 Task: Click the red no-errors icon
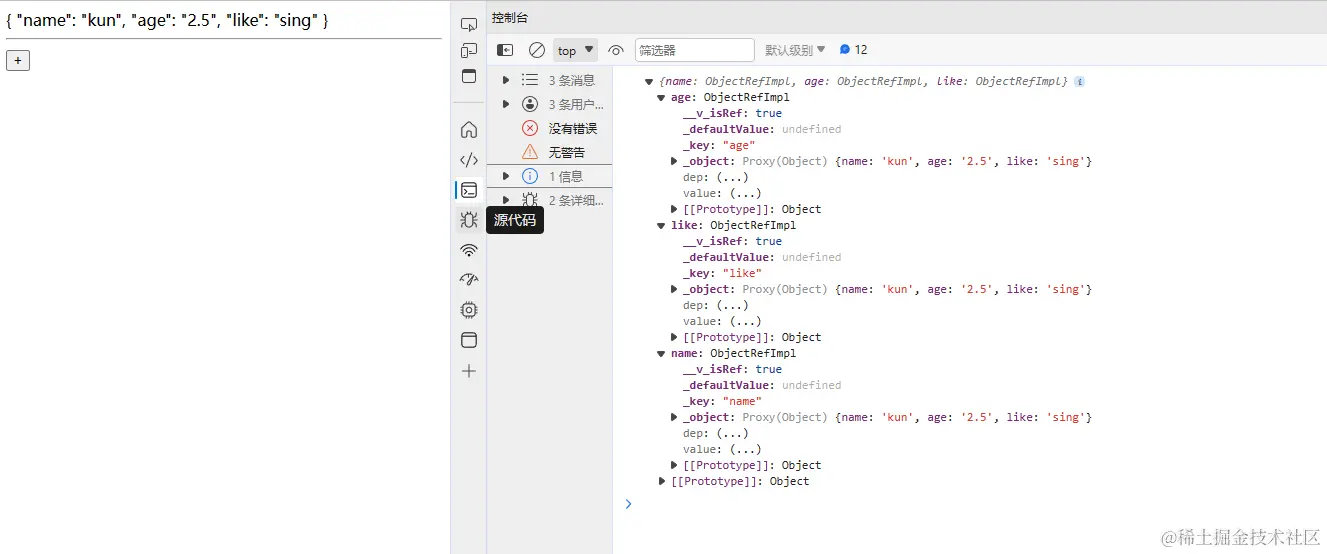pyautogui.click(x=530, y=128)
